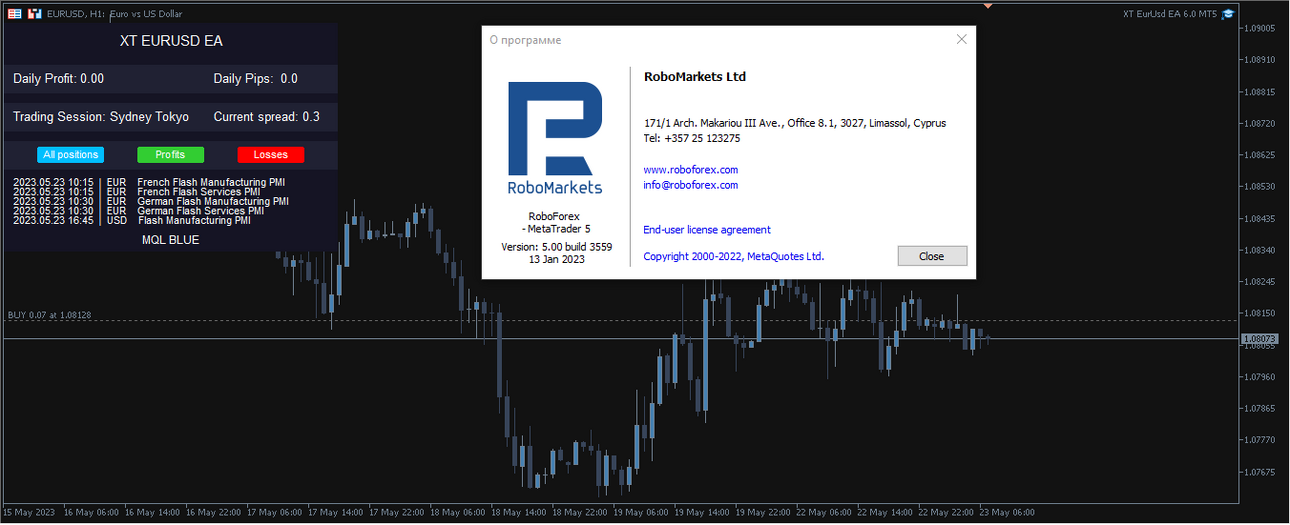Click the XT EURUSD EA panel title
Viewport: 1290px width, 525px height.
click(171, 41)
